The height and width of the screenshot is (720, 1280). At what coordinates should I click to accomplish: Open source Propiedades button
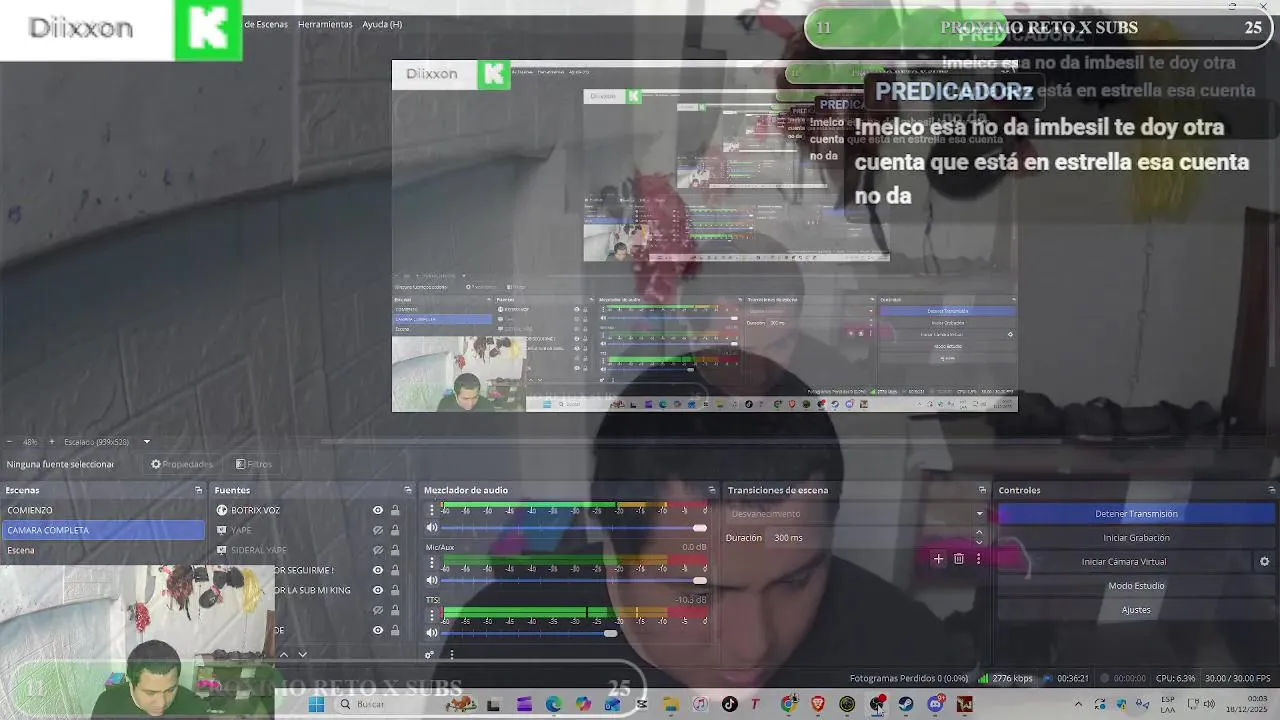[x=181, y=464]
